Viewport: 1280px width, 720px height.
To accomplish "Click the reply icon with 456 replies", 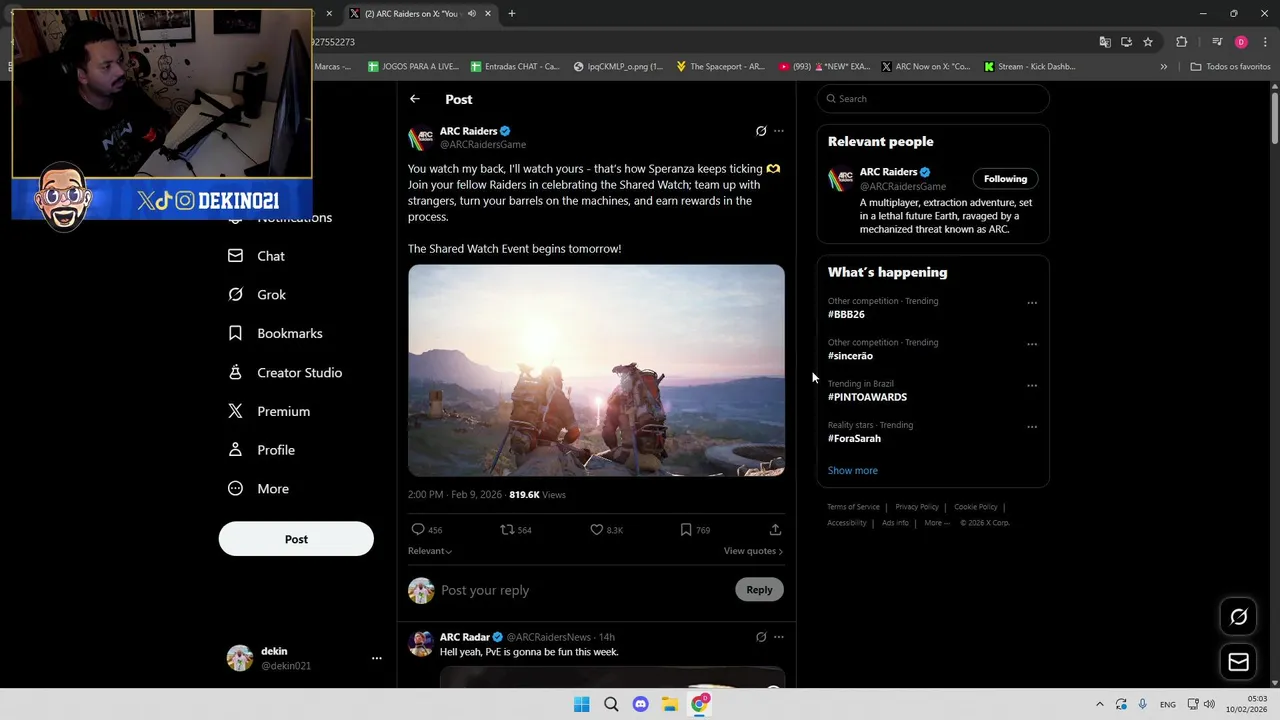I will [418, 530].
